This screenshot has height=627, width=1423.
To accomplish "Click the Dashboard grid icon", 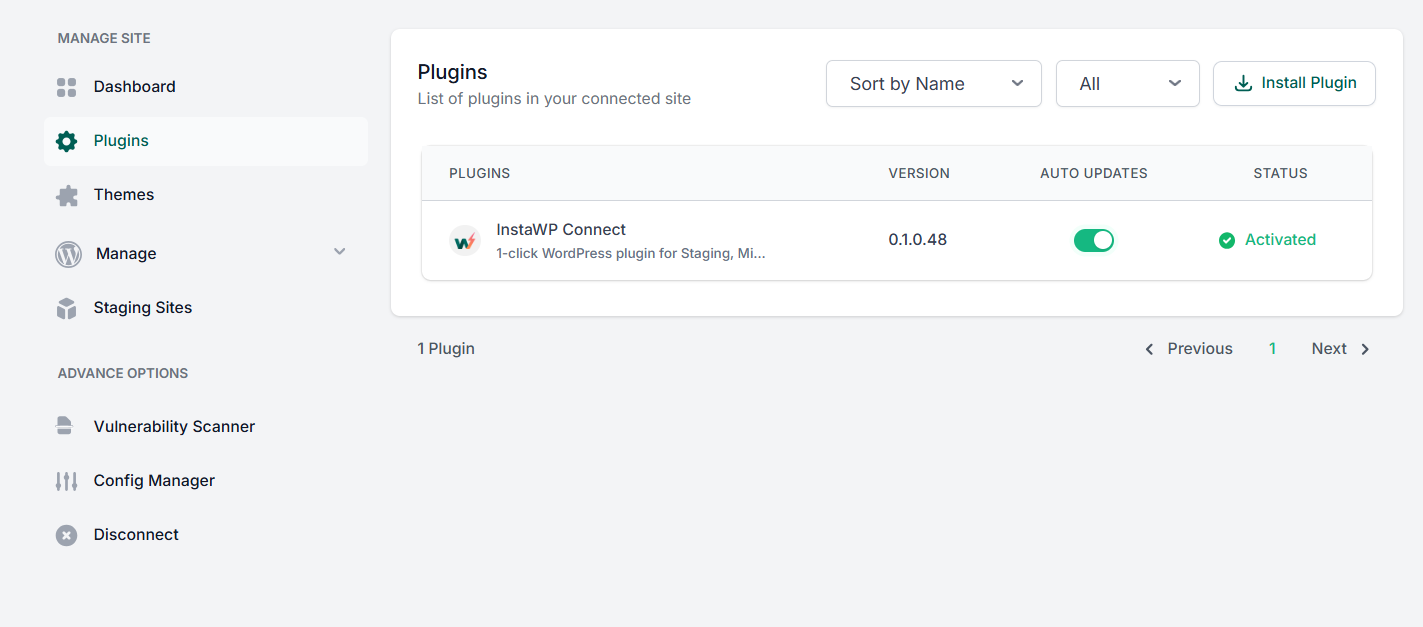I will pyautogui.click(x=66, y=87).
